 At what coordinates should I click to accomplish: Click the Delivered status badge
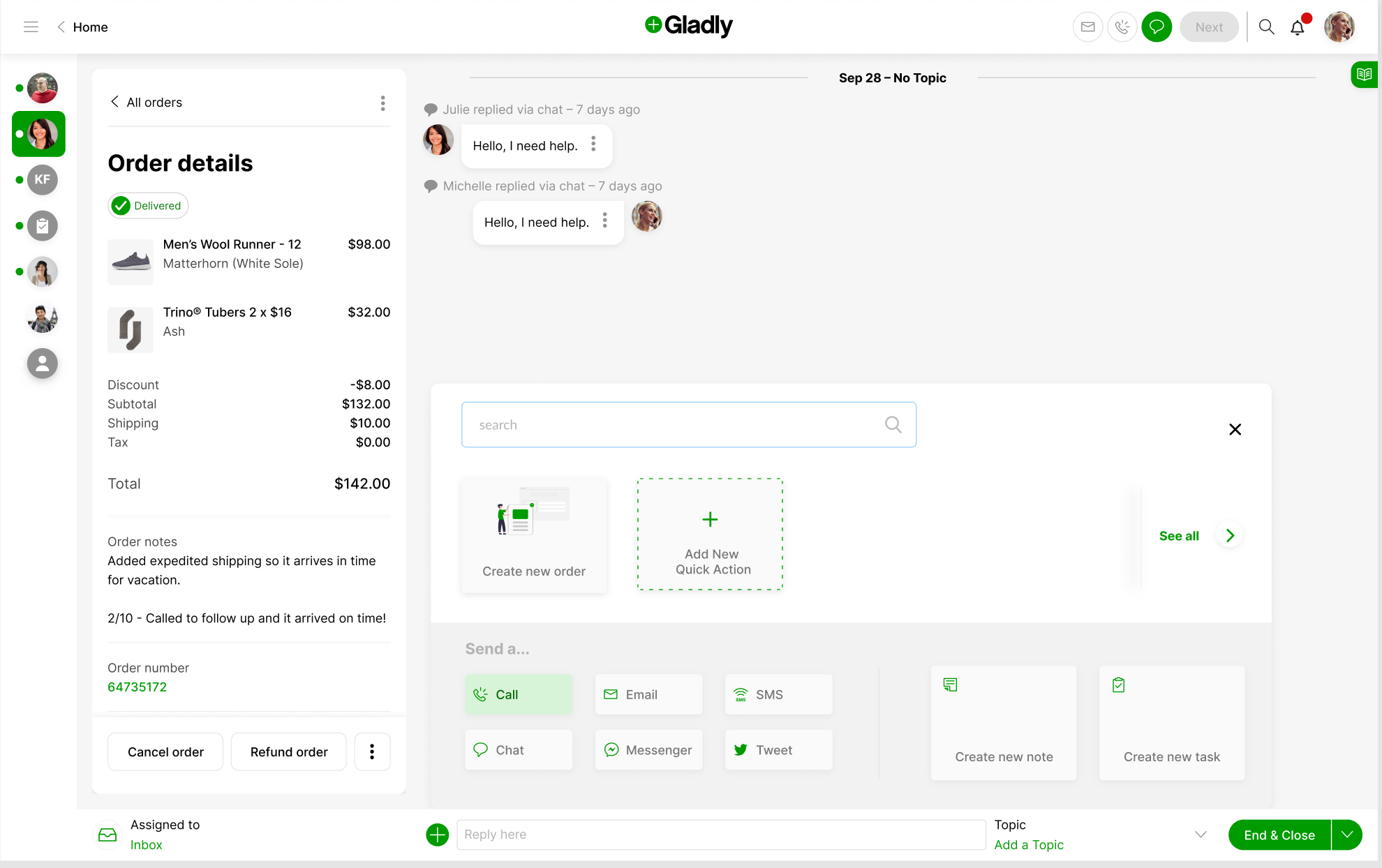coord(148,206)
